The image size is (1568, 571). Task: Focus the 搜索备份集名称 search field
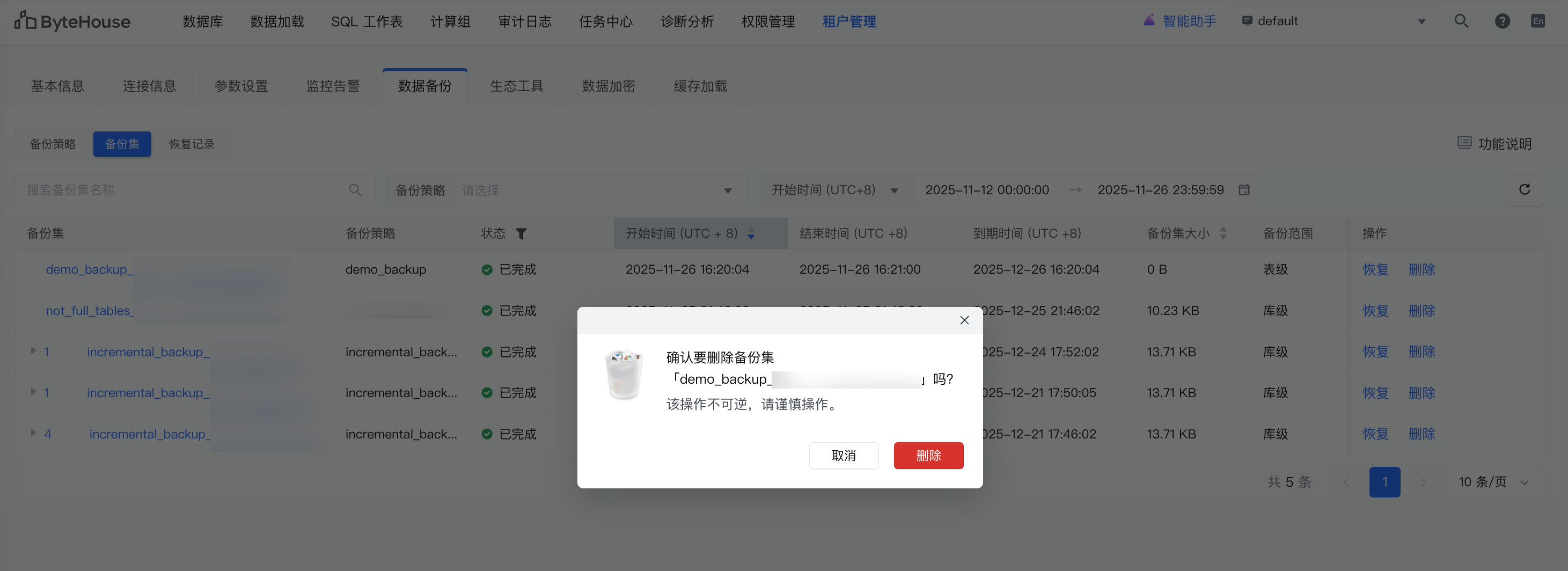[195, 191]
